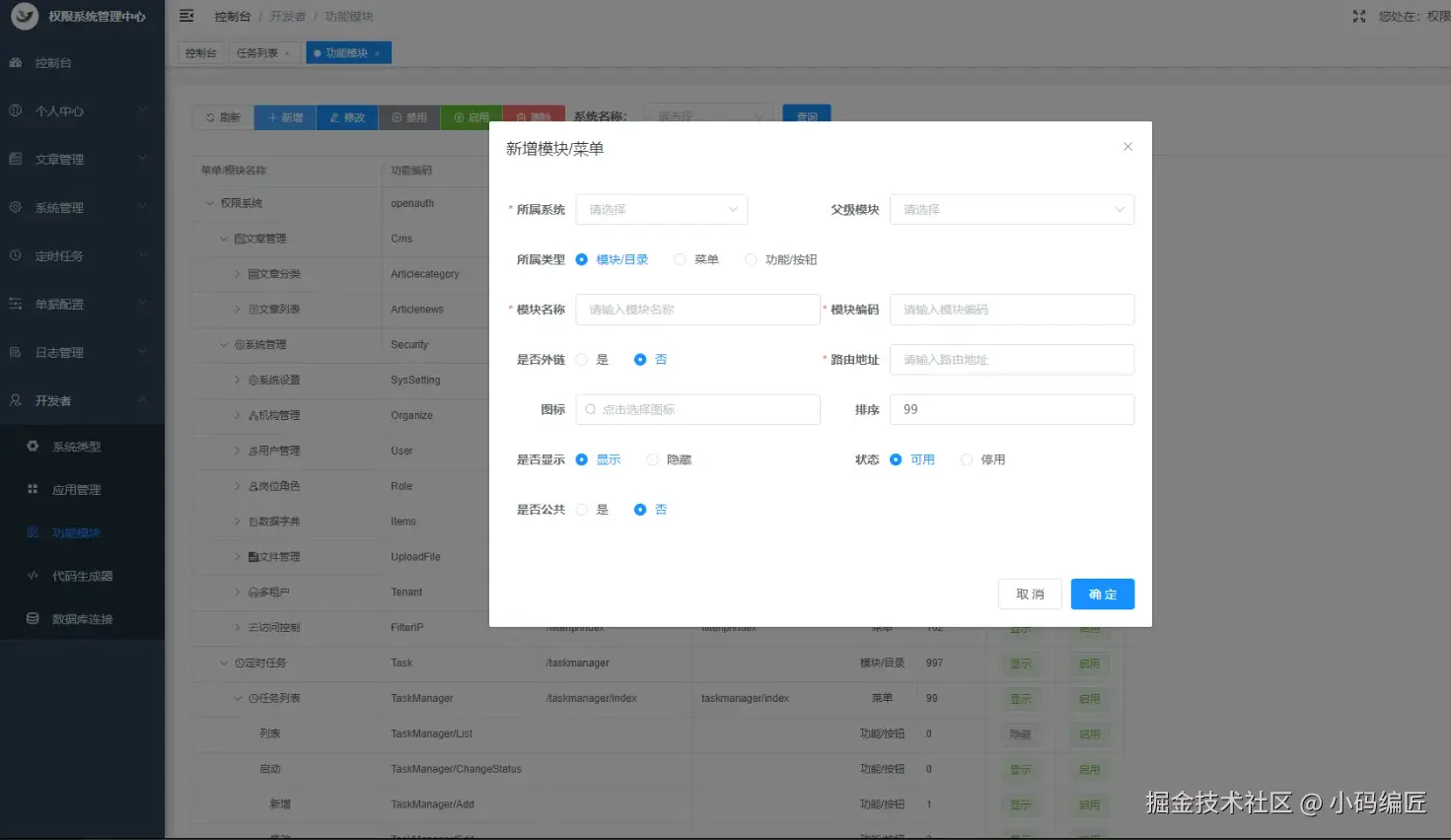The width and height of the screenshot is (1451, 840).
Task: Expand the 机构管理 tree row
Action: coord(238,415)
